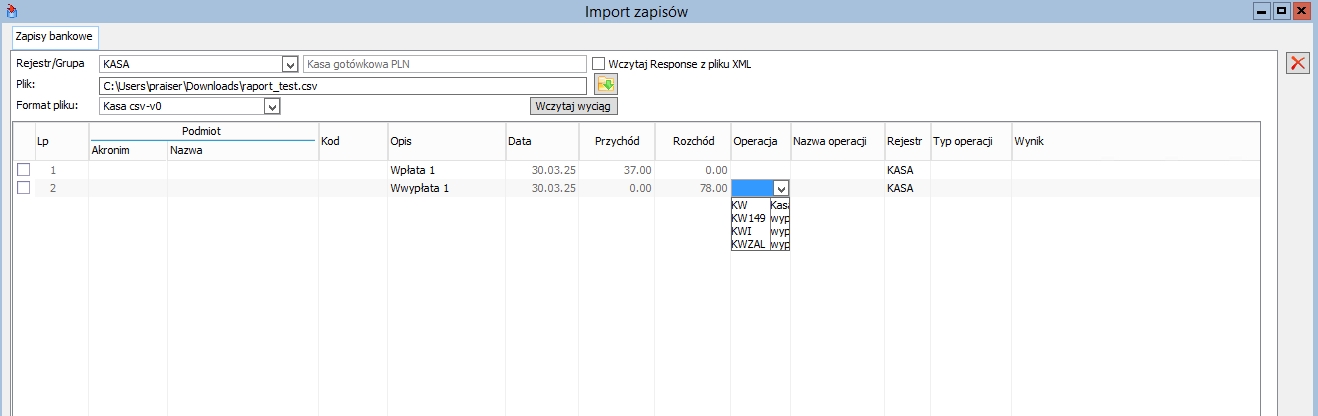
Task: Expand the Rejestr/Grupa KASA dropdown
Action: point(290,64)
